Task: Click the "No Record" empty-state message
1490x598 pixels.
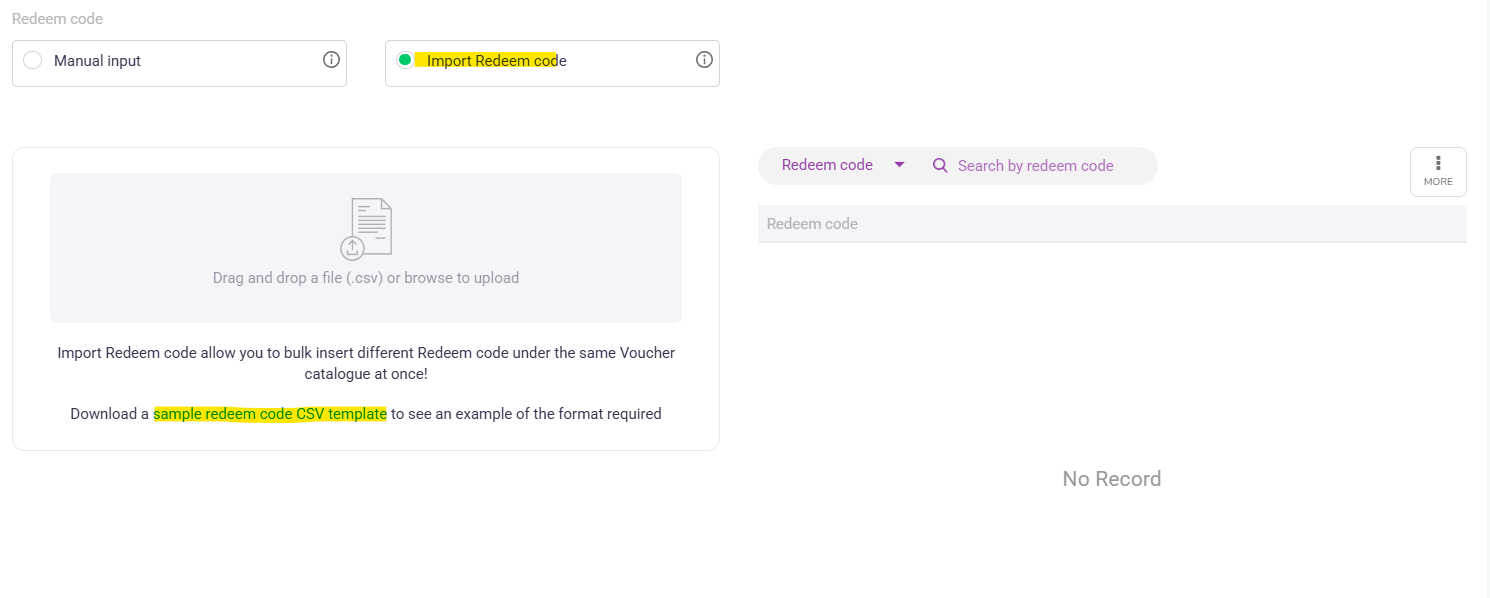Action: [1111, 479]
